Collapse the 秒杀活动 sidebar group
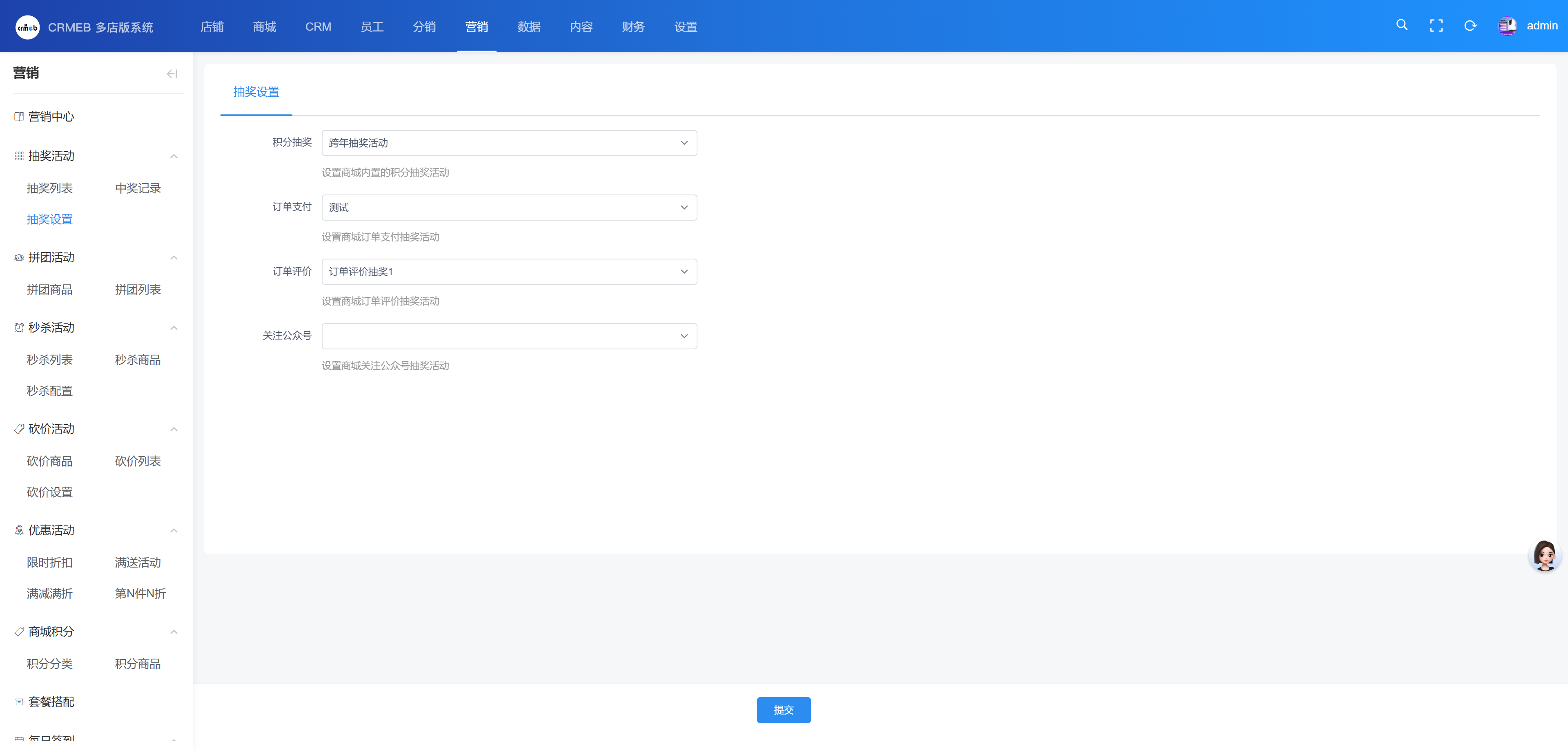 point(174,328)
